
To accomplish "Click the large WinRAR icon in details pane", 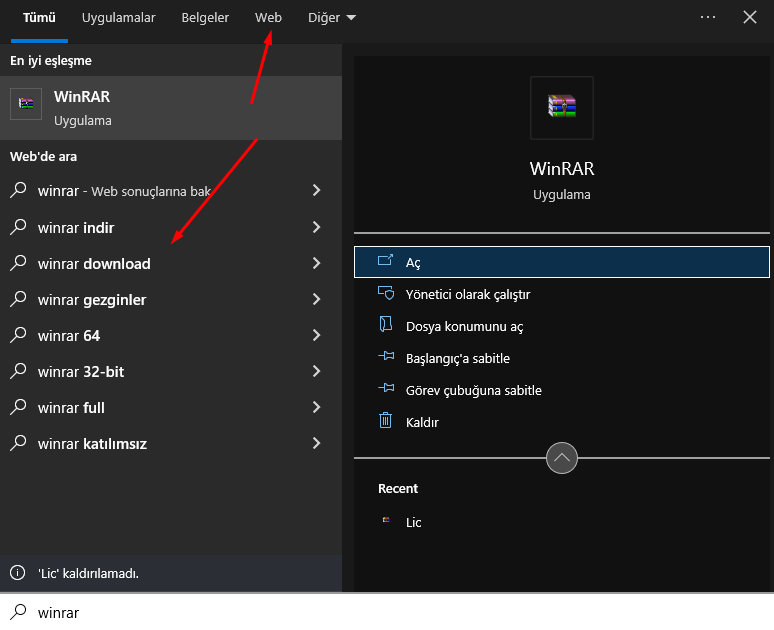I will (x=562, y=108).
